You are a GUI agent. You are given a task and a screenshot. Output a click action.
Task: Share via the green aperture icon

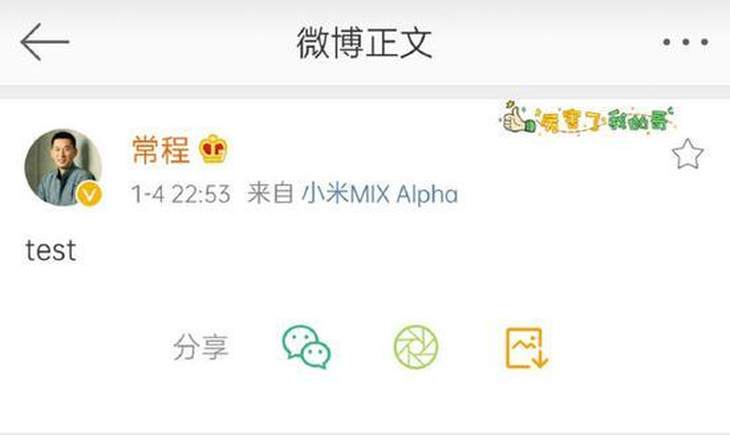416,347
